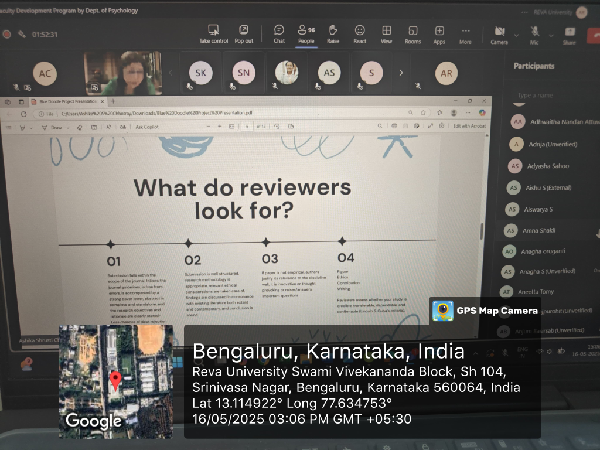Zoom out the PDF with minus button
Screen dimensions: 600x450
pos(208,126)
